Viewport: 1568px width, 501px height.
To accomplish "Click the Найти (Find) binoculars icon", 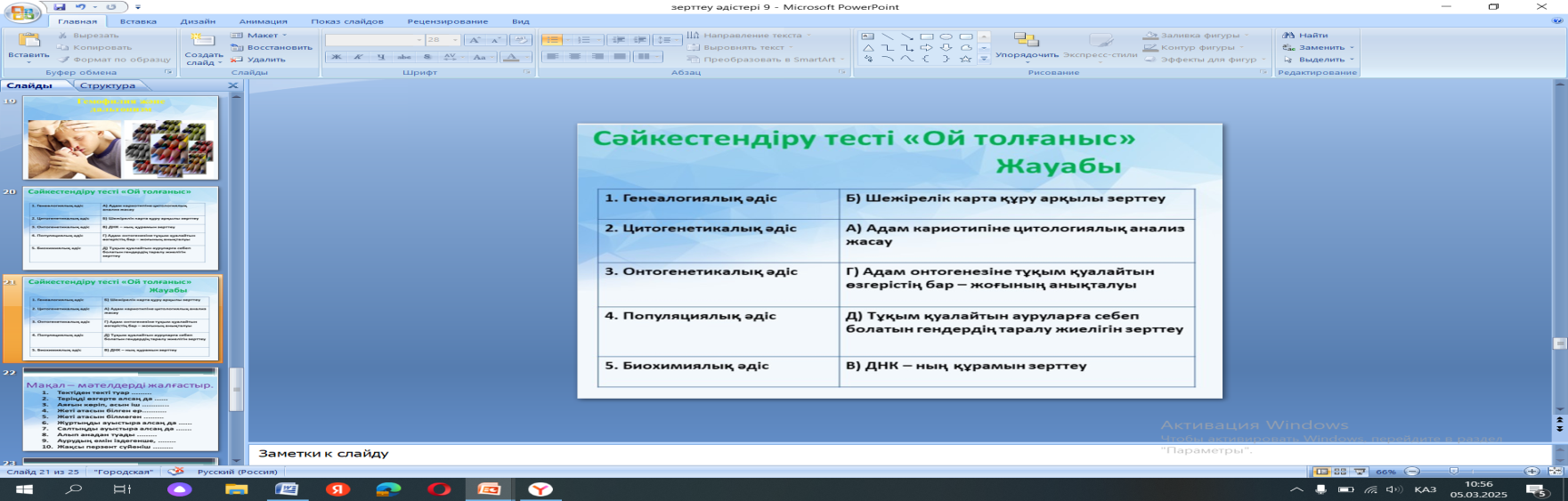I will coord(1288,36).
